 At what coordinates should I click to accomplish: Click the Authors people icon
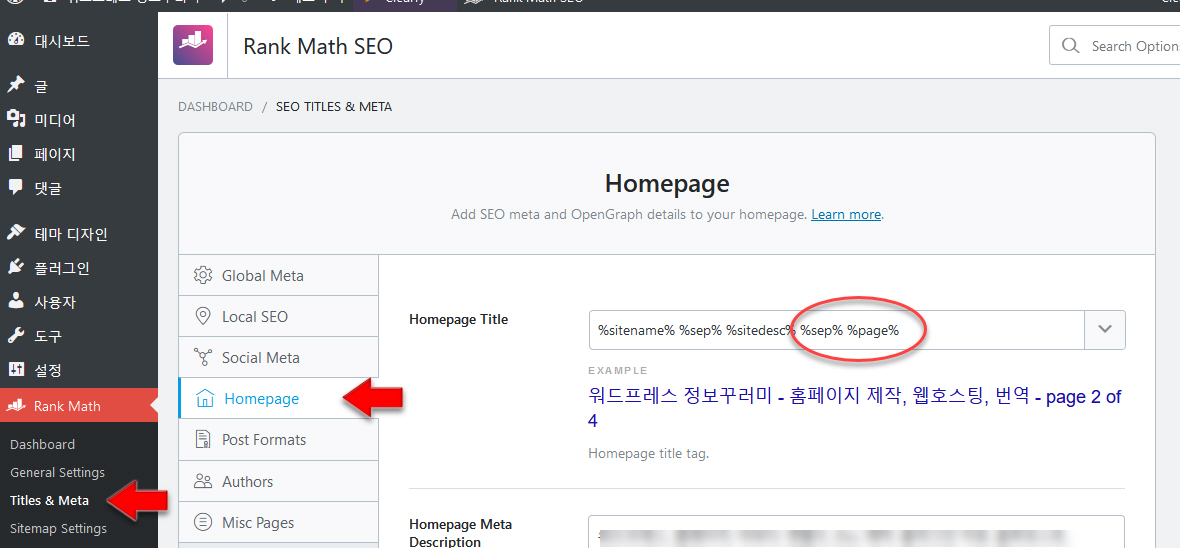coord(202,481)
